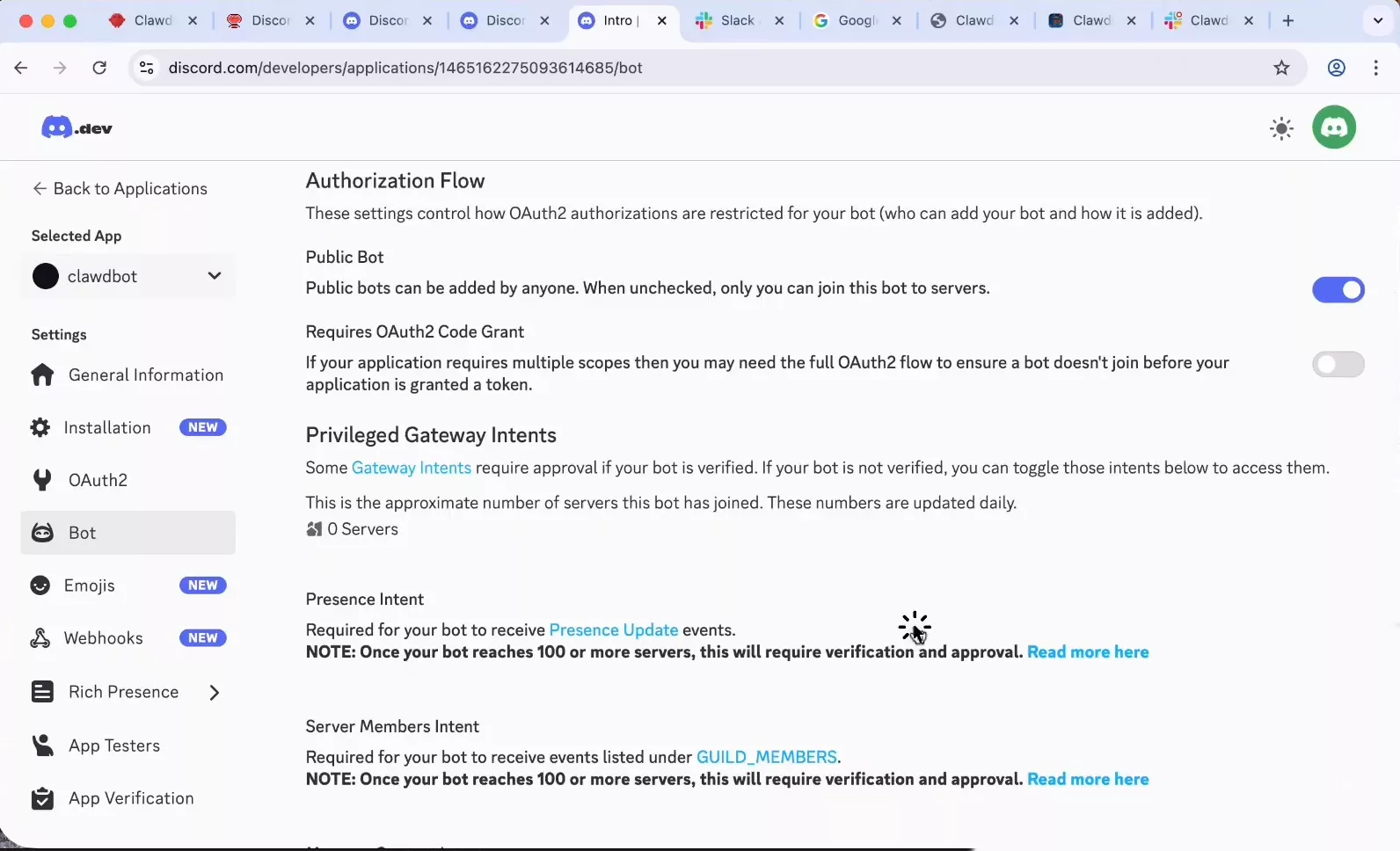The image size is (1400, 851).
Task: Open Webhooks via its icon
Action: 40,638
